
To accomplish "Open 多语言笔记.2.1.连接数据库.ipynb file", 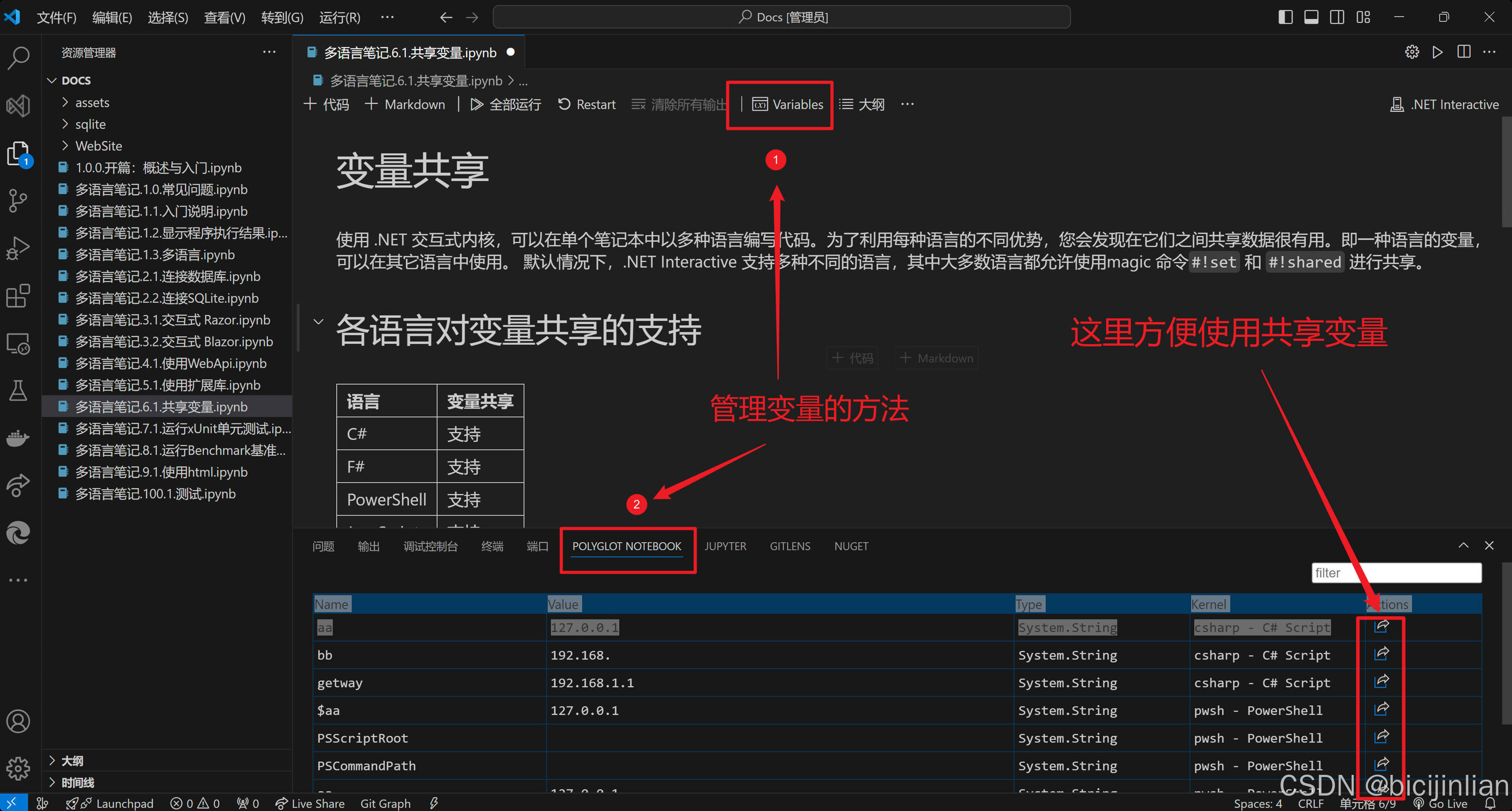I will (167, 277).
